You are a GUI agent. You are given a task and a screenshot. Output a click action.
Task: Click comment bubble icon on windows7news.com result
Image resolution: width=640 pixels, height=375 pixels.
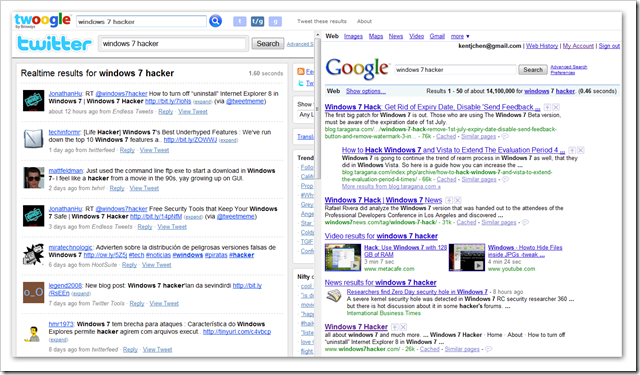coord(525,222)
